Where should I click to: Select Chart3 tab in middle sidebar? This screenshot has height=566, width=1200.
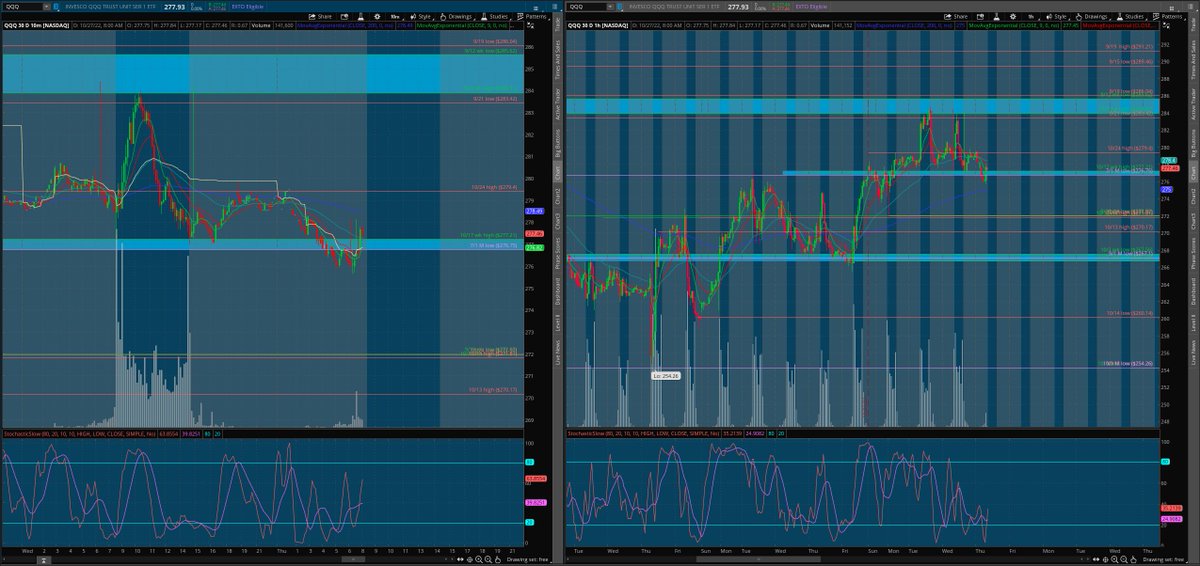[x=558, y=221]
